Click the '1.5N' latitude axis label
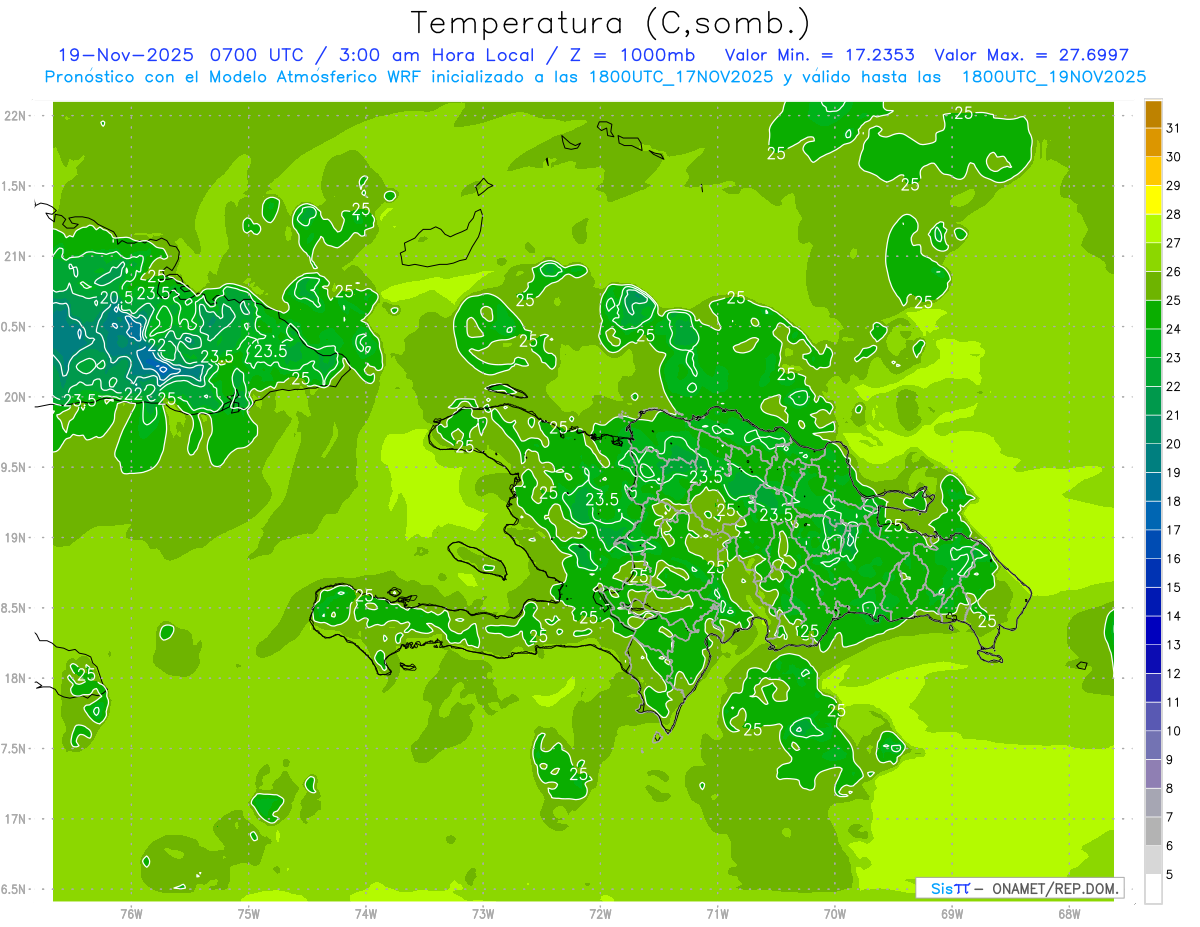Viewport: 1200px width, 927px height. (14, 187)
